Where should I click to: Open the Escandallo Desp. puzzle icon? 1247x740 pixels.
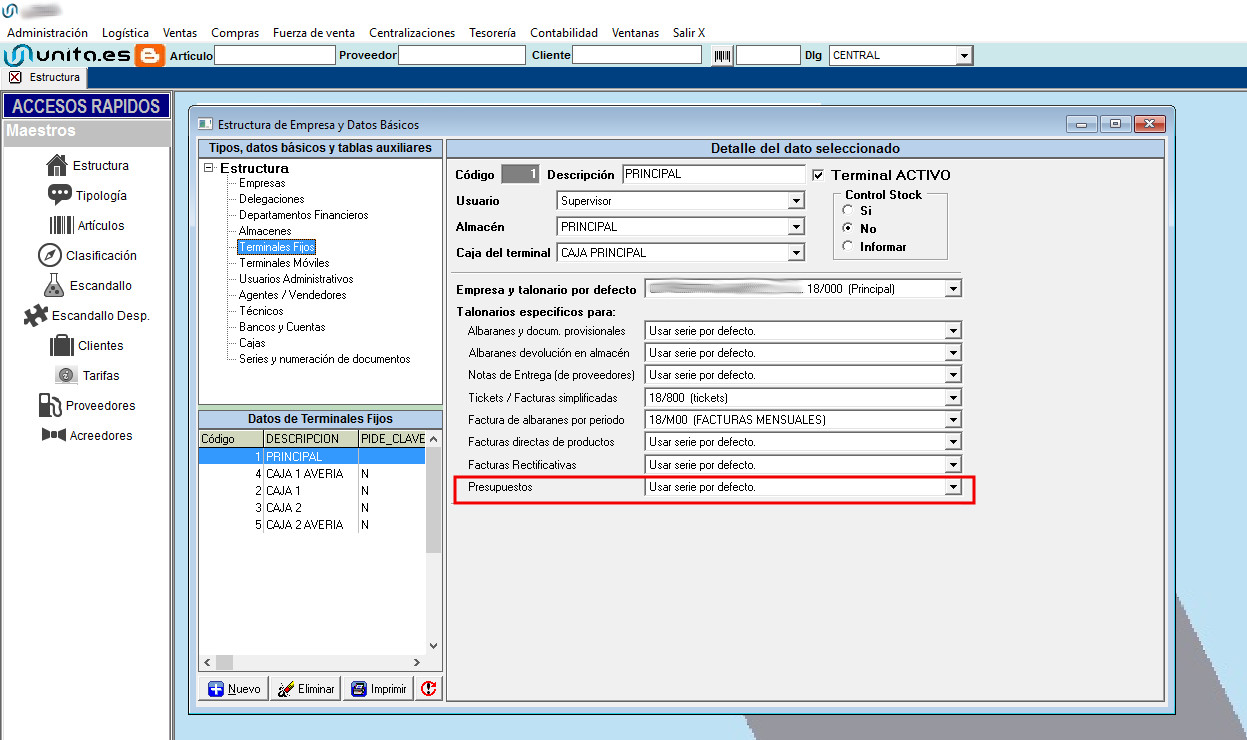coord(36,315)
